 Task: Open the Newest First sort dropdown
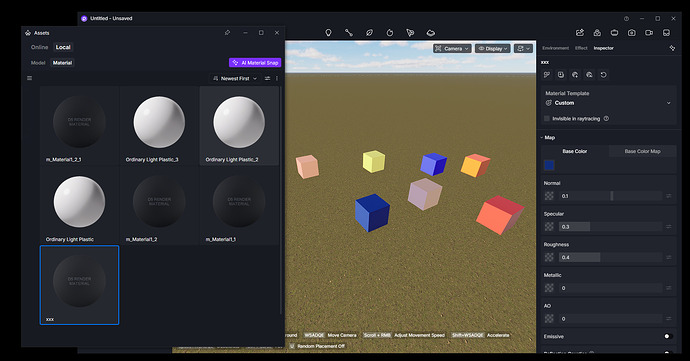click(x=235, y=78)
